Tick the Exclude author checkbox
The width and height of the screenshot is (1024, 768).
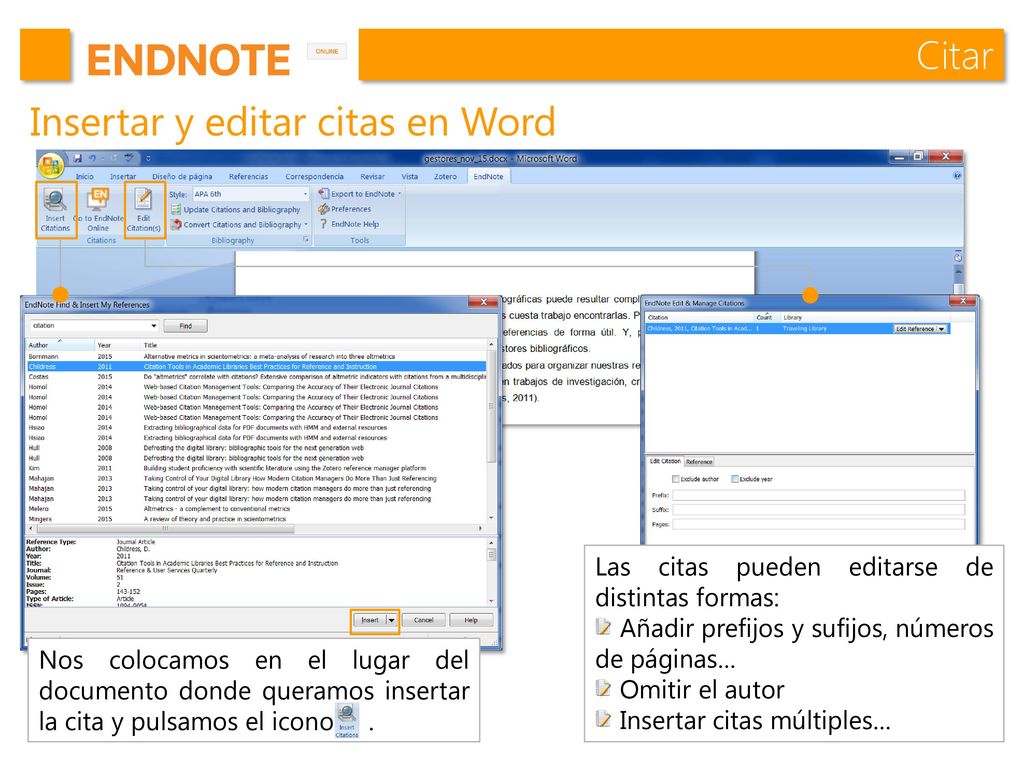click(675, 479)
